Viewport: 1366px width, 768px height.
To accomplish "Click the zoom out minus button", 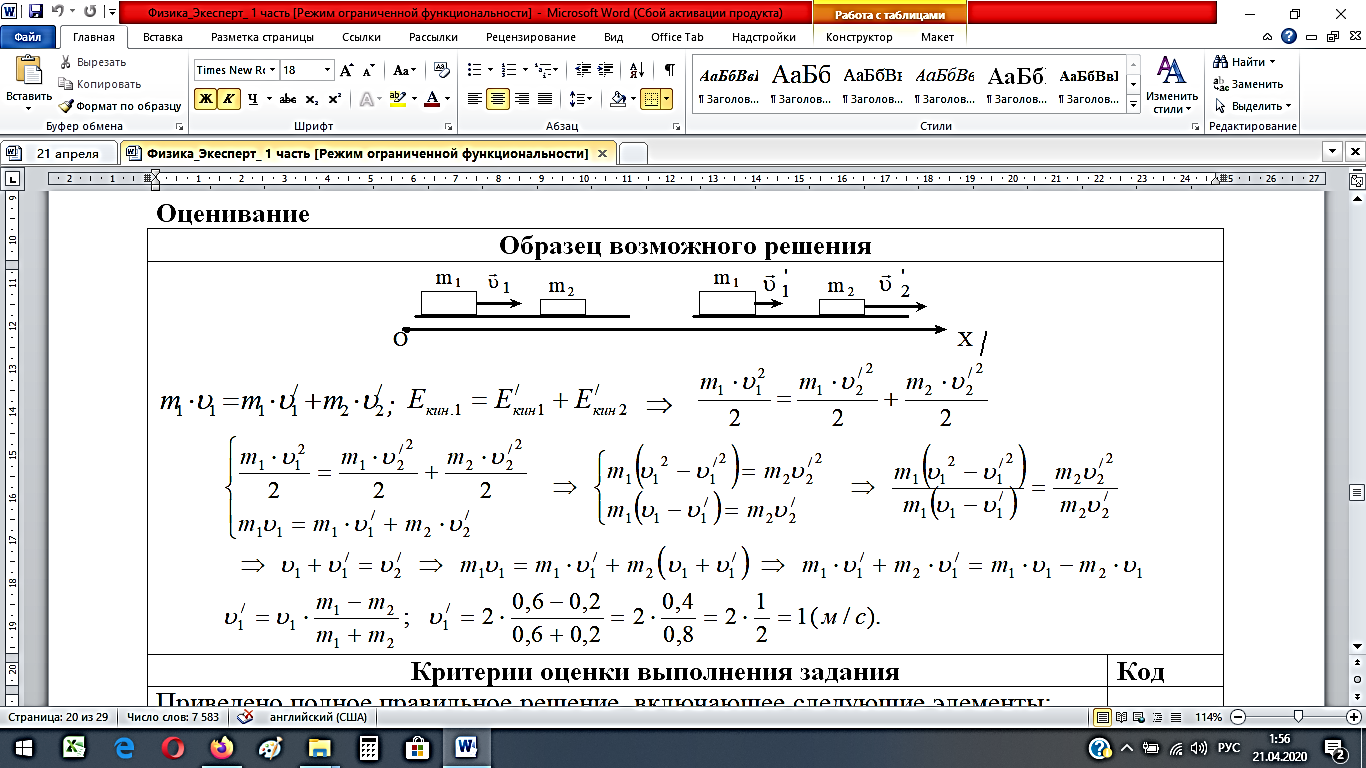I will [1238, 718].
